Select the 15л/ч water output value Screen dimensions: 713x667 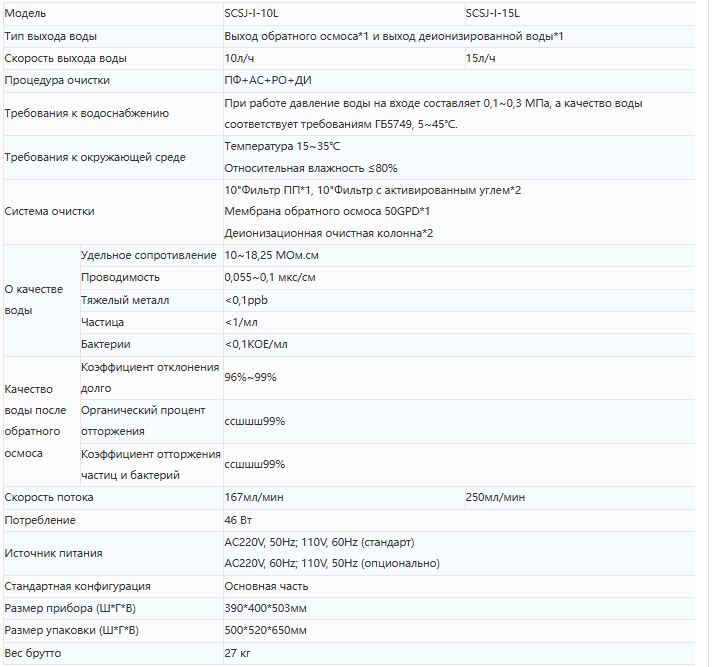coord(481,58)
